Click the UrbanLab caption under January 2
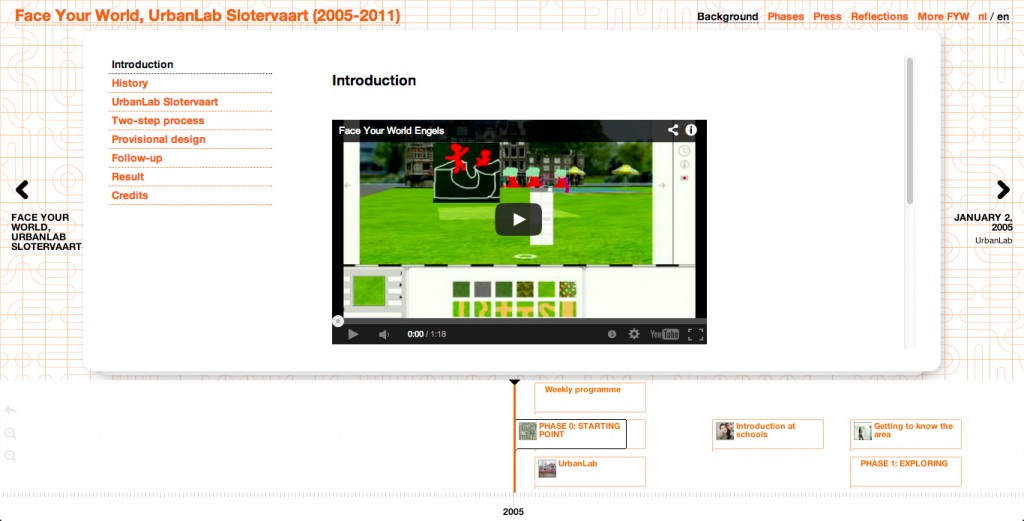The width and height of the screenshot is (1024, 521). tap(993, 240)
